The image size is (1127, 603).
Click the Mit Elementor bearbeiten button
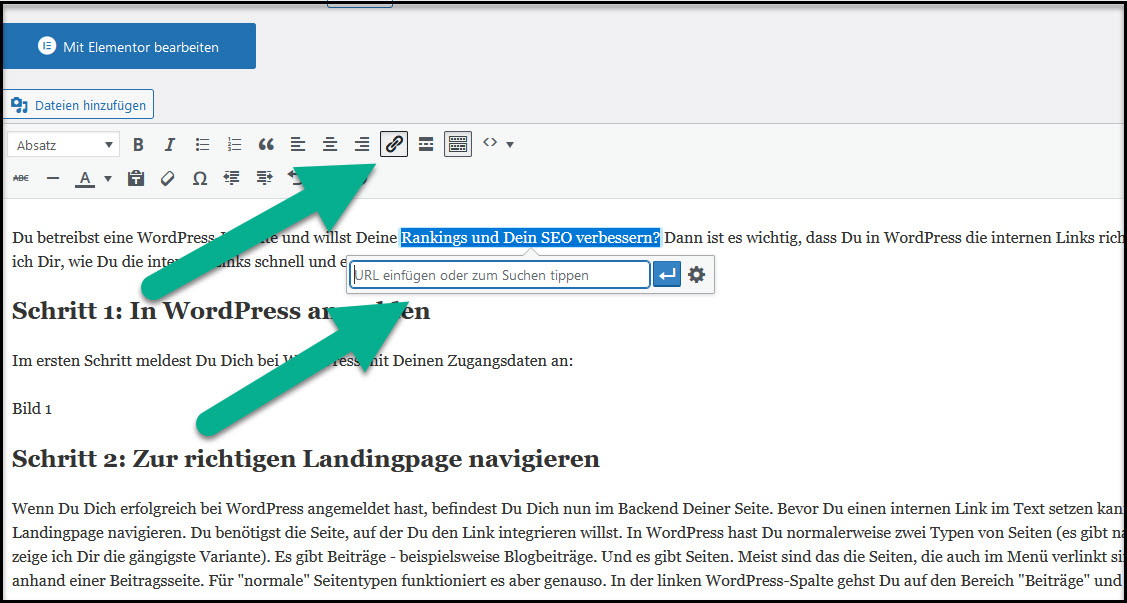[129, 47]
